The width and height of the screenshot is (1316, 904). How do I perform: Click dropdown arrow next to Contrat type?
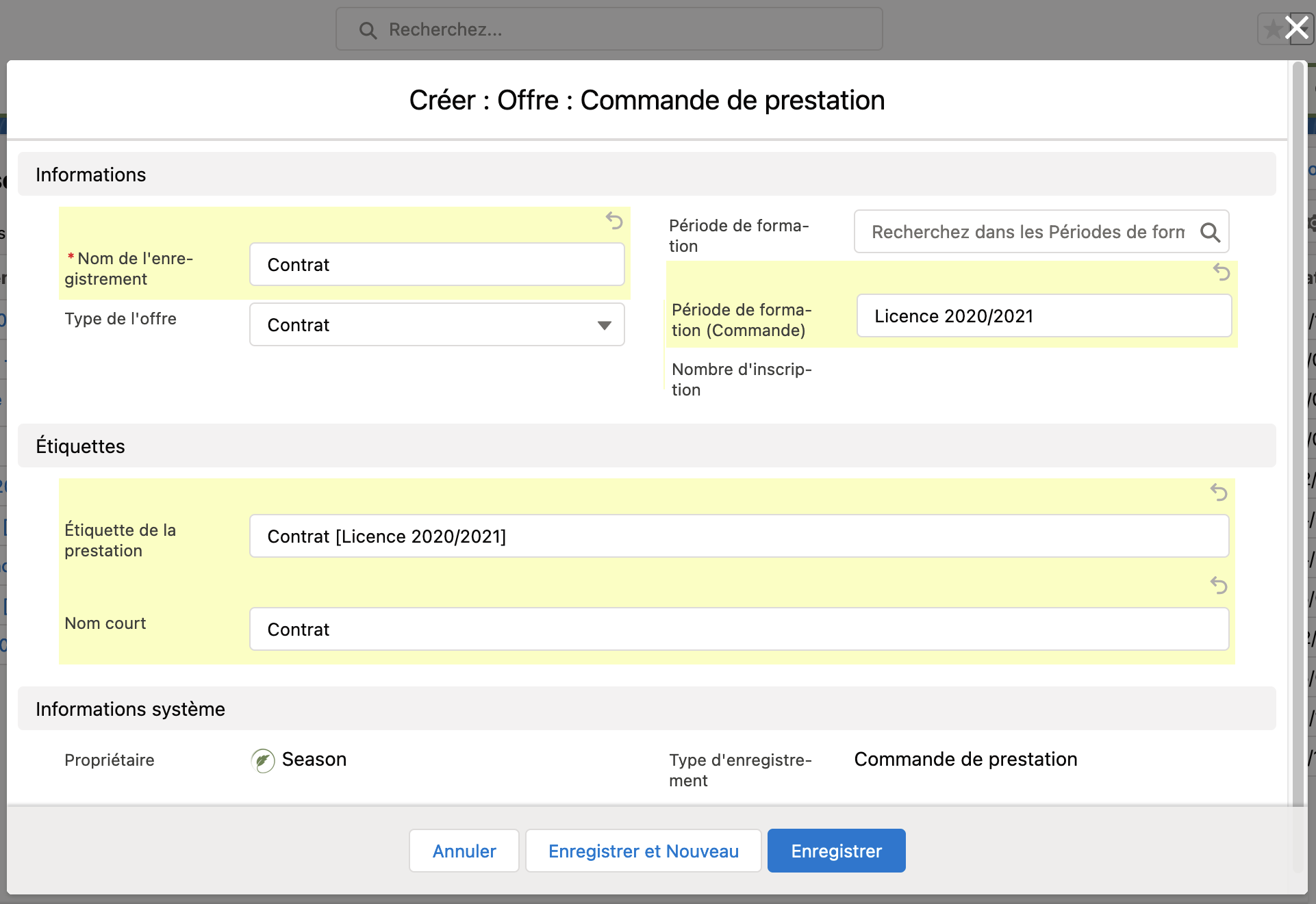tap(604, 325)
